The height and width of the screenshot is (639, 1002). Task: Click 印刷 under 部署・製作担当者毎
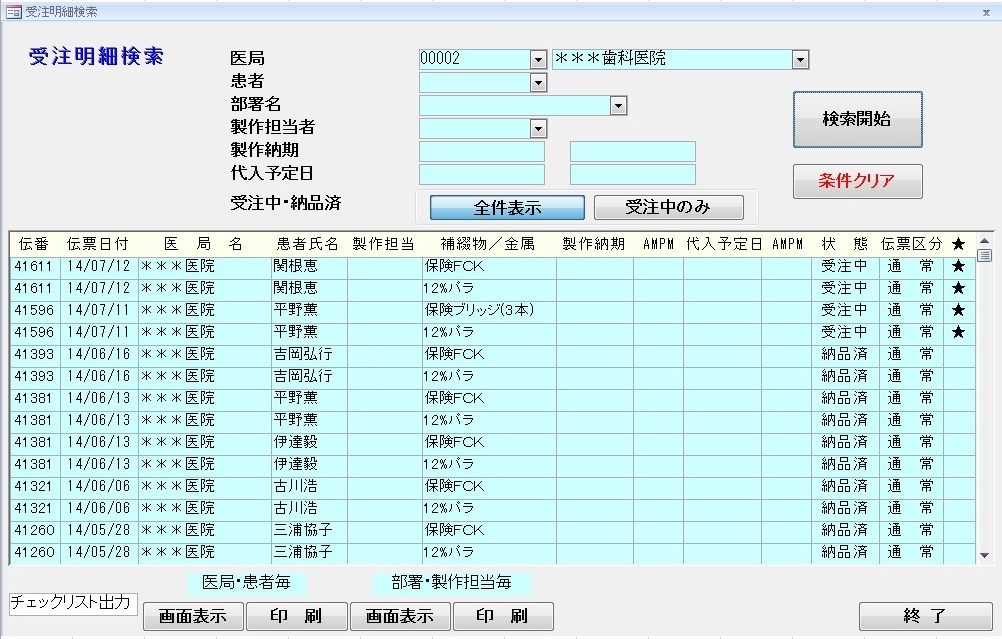point(502,616)
